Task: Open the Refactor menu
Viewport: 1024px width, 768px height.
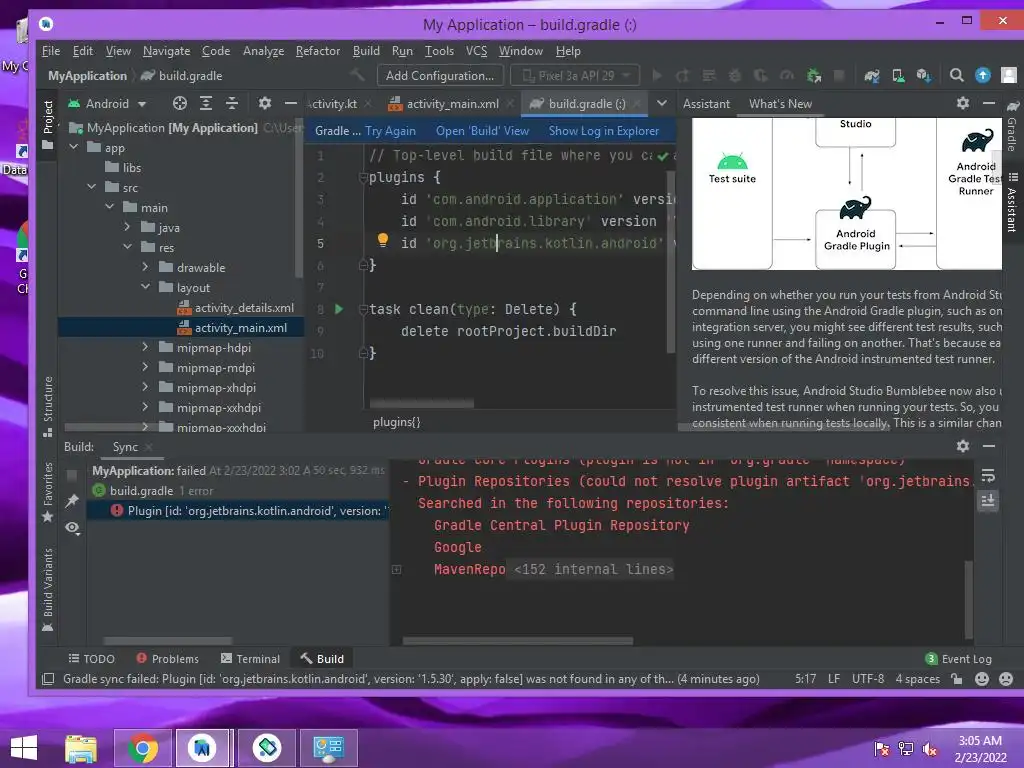Action: 317,51
